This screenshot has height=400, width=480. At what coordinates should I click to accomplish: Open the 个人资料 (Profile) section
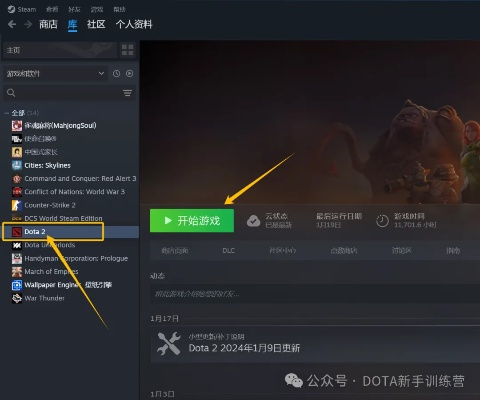(x=134, y=24)
